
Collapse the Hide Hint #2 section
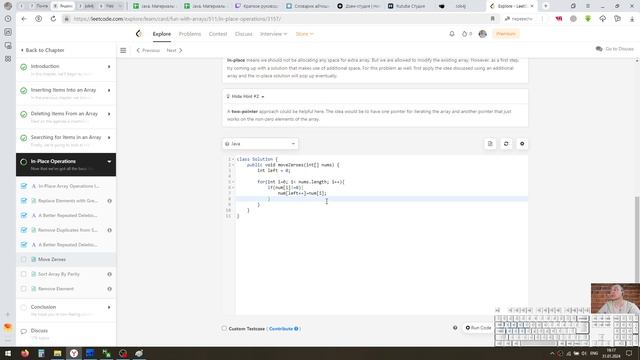(245, 96)
